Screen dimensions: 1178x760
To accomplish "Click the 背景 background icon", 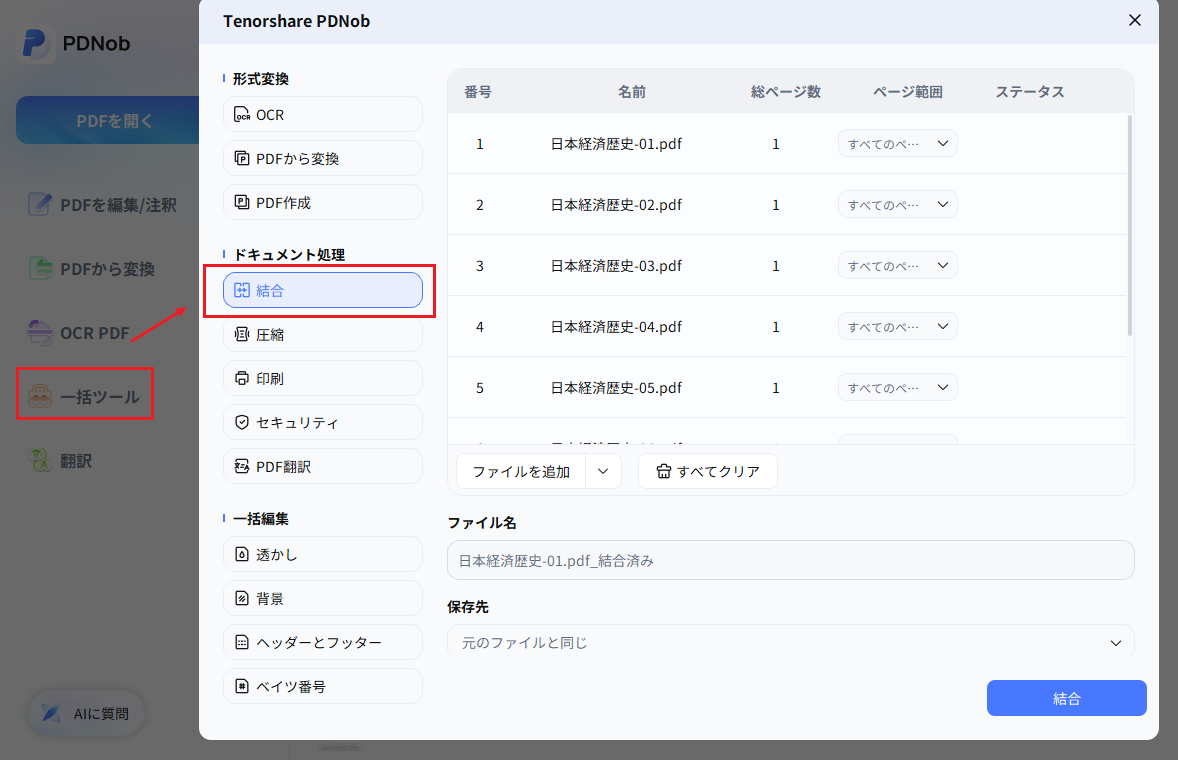I will coord(242,599).
